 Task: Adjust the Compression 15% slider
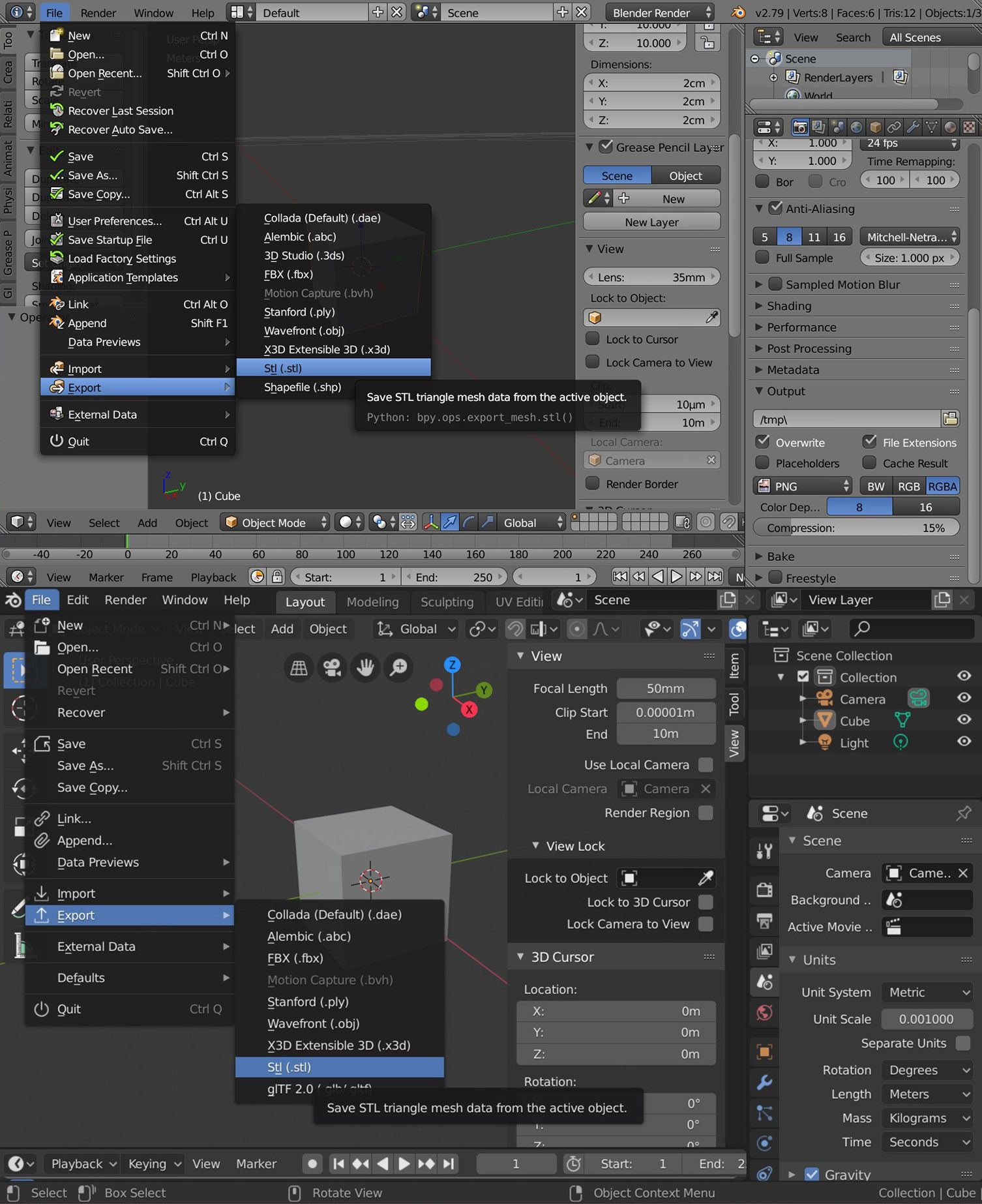856,528
